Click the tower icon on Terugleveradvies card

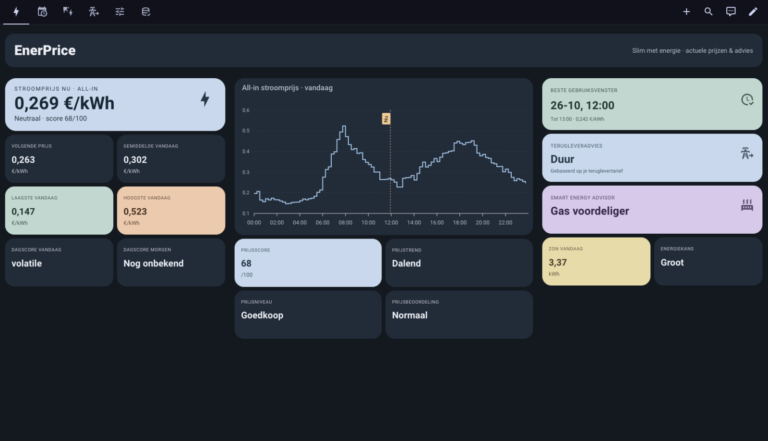pos(747,153)
